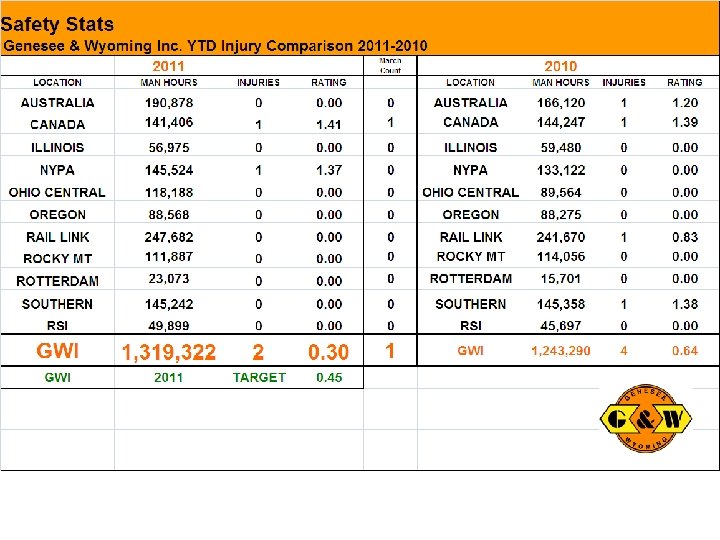Click Oregon 2010 man hours 88,275
The image size is (720, 540).
pyautogui.click(x=561, y=214)
